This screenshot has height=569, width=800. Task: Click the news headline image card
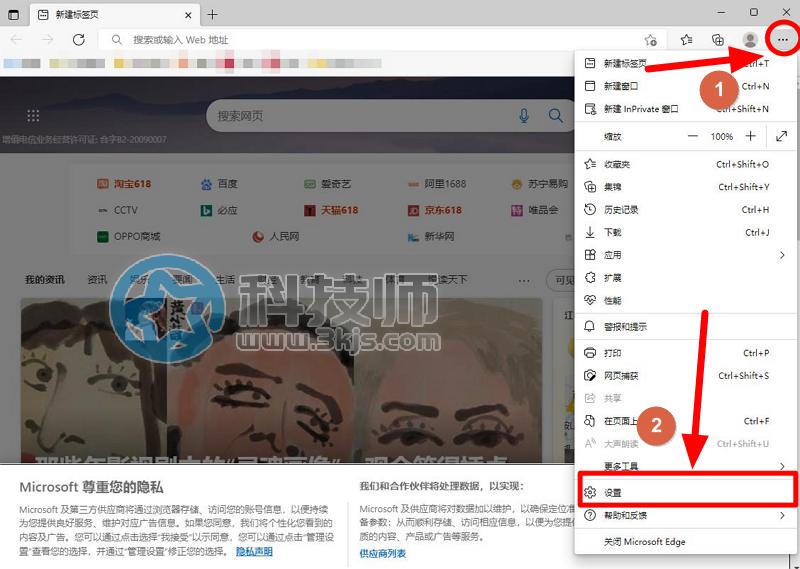[x=281, y=381]
